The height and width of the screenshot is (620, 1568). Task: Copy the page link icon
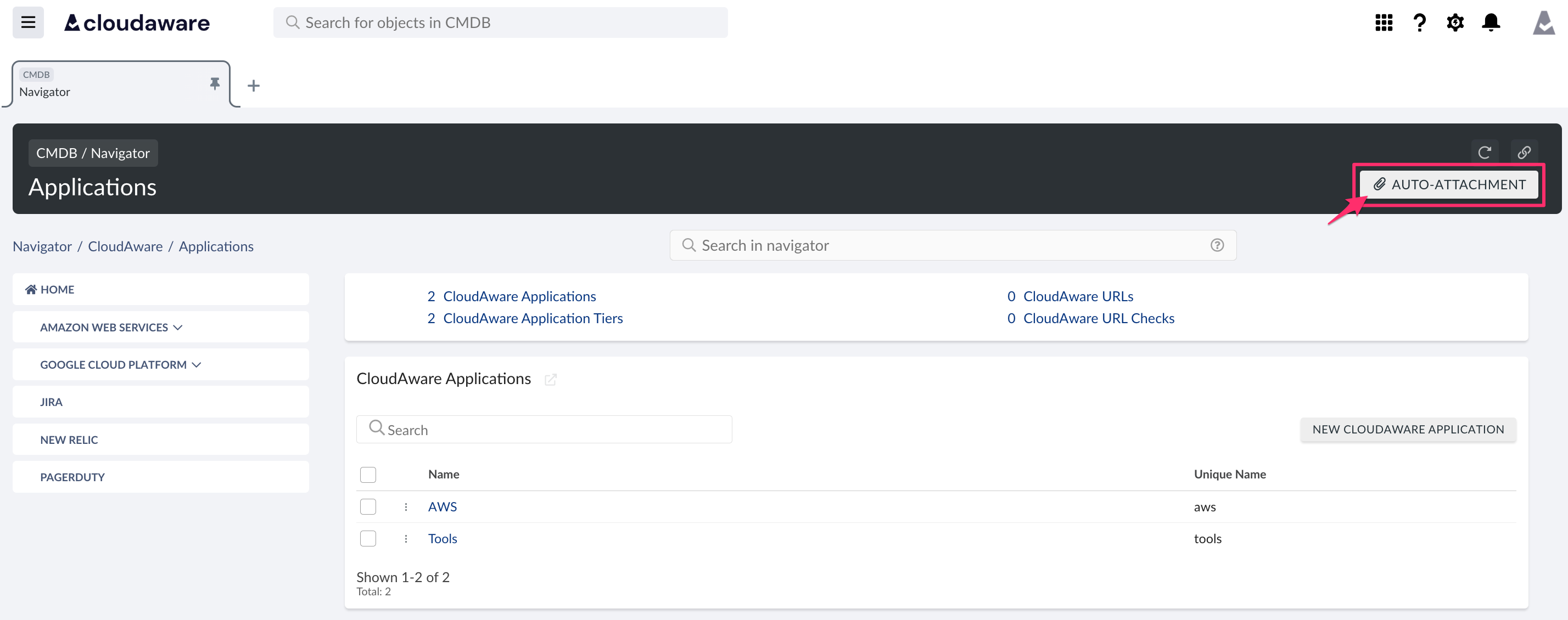pos(1524,152)
